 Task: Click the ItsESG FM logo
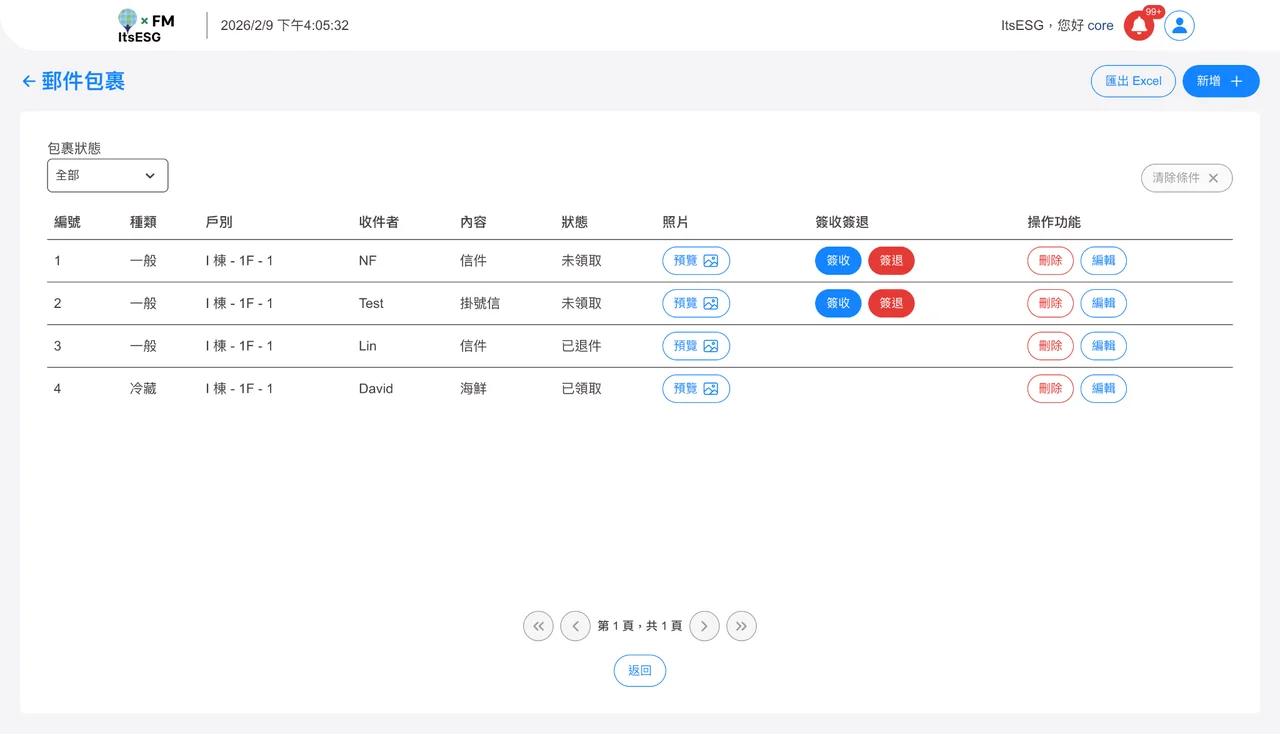(145, 26)
